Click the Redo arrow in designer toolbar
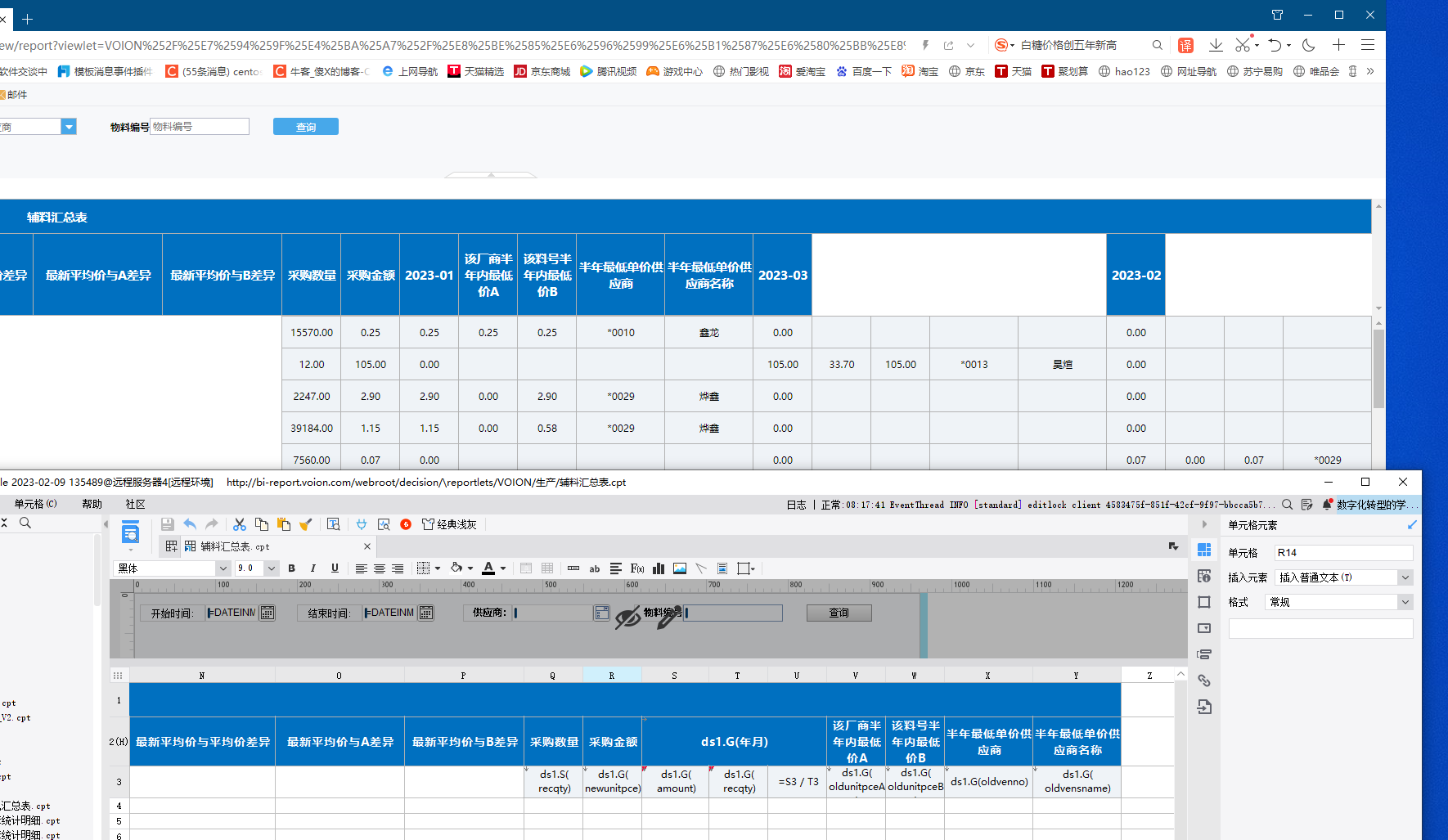 [x=212, y=524]
